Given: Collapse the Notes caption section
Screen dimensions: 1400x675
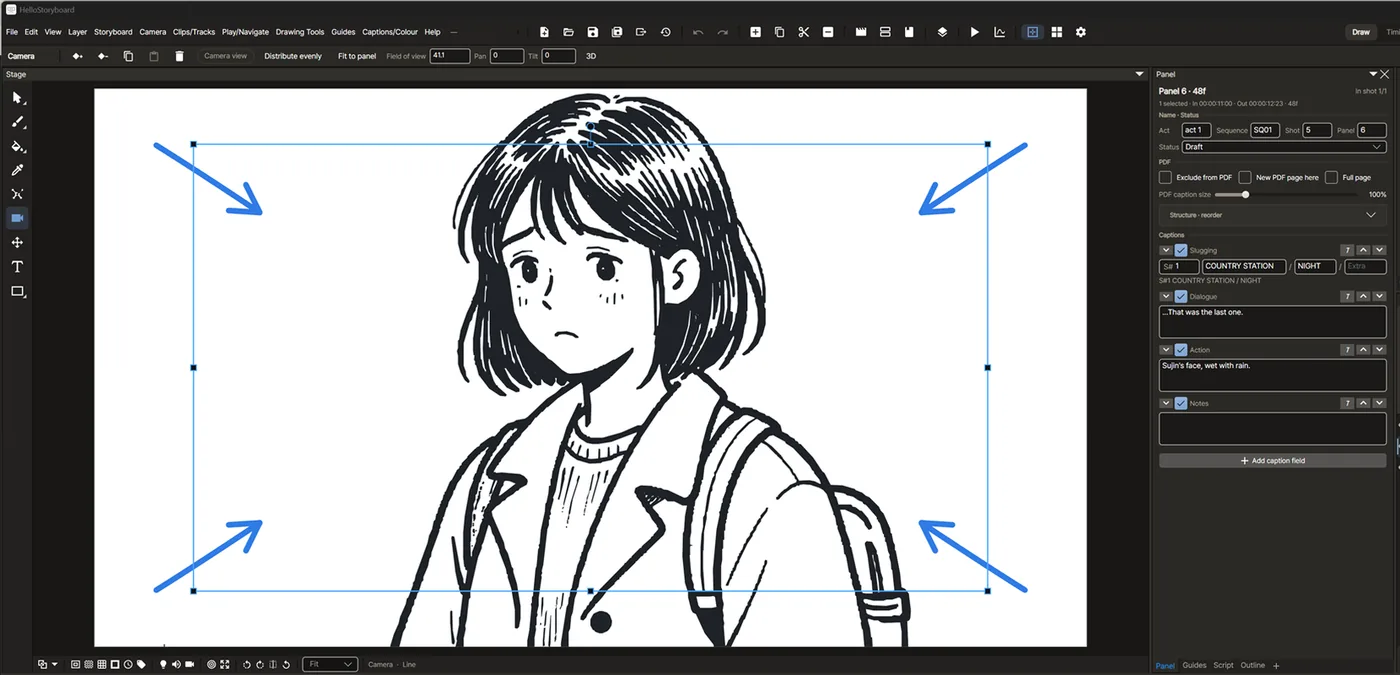Looking at the screenshot, I should (x=1165, y=403).
